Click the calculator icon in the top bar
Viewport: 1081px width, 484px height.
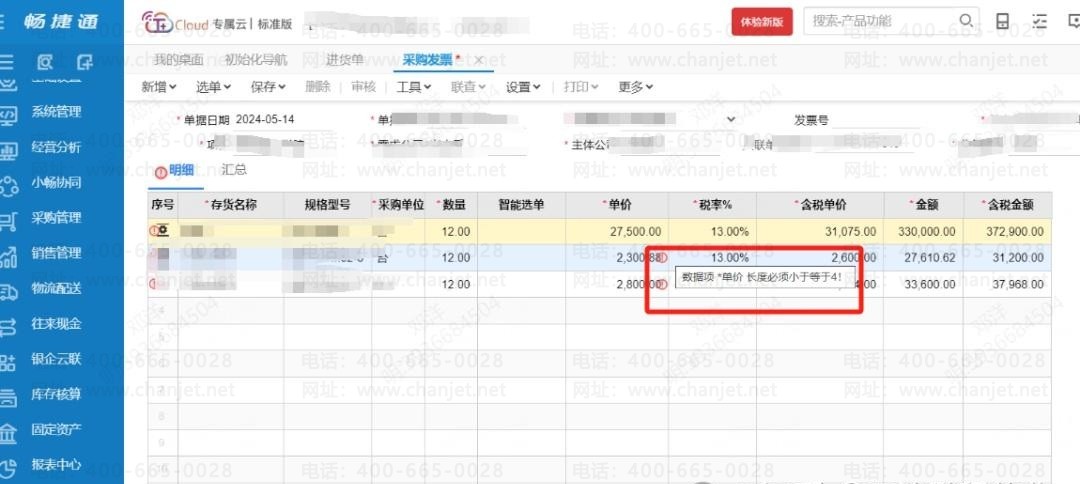(1002, 21)
